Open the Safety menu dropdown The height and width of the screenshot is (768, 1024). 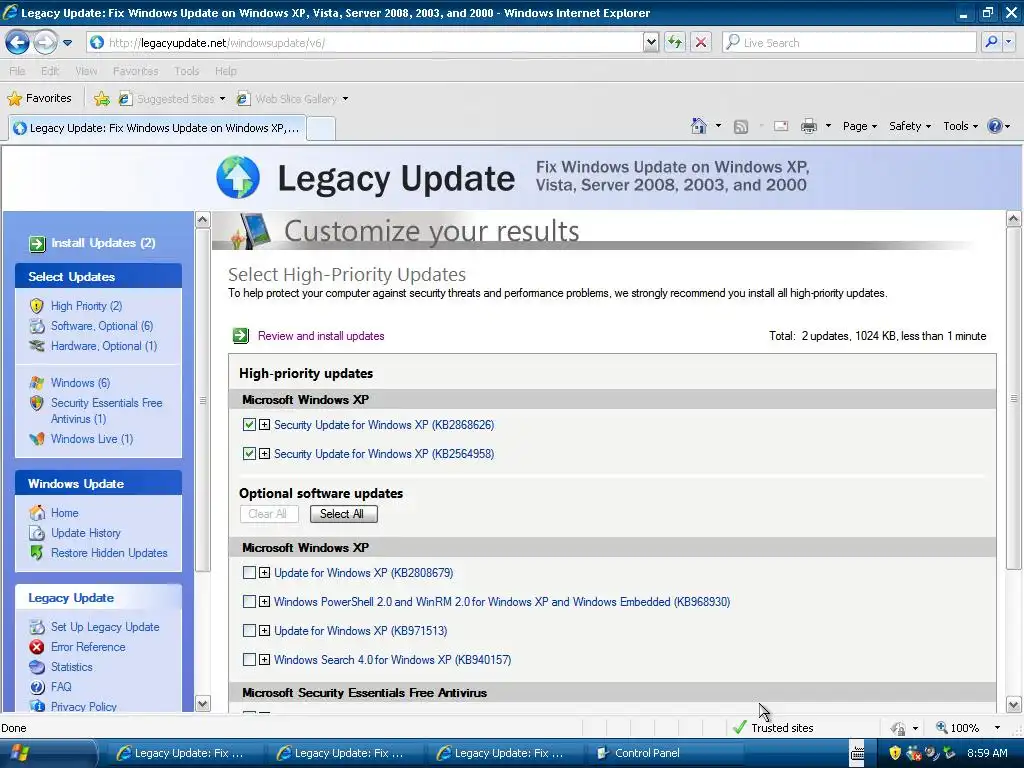[910, 126]
